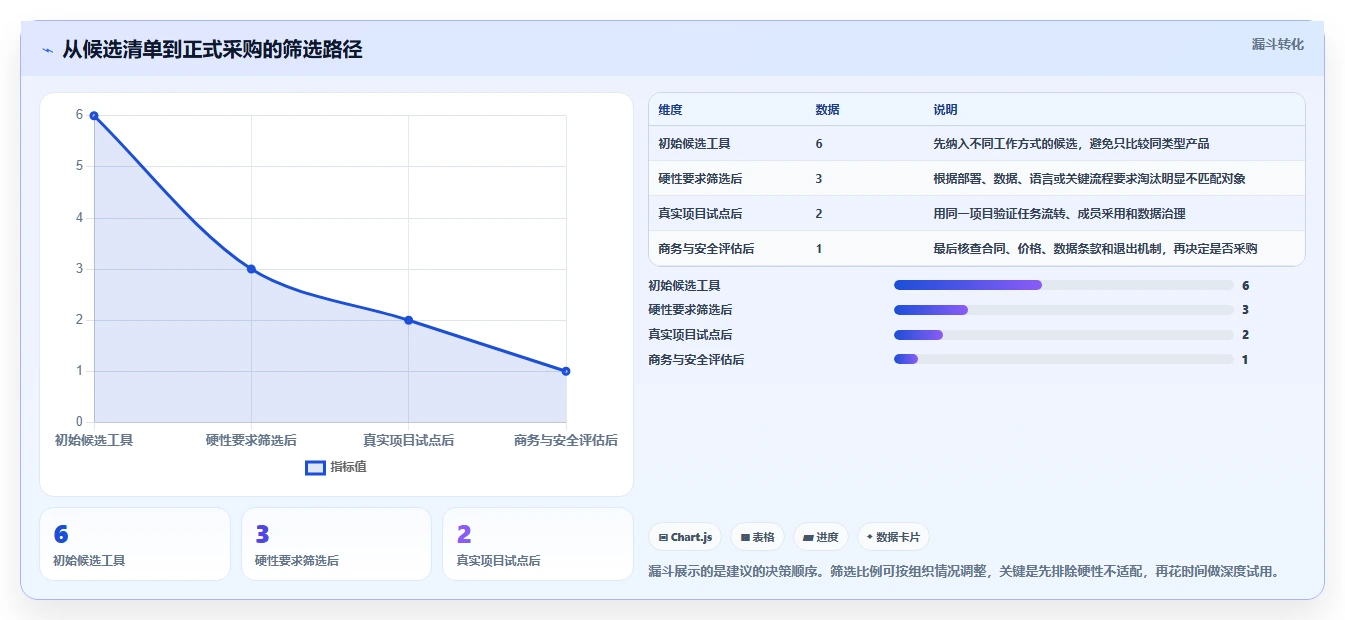Screen dimensions: 1345x620
Task: Click the chart data point for 真实项目试点后
Action: [408, 320]
